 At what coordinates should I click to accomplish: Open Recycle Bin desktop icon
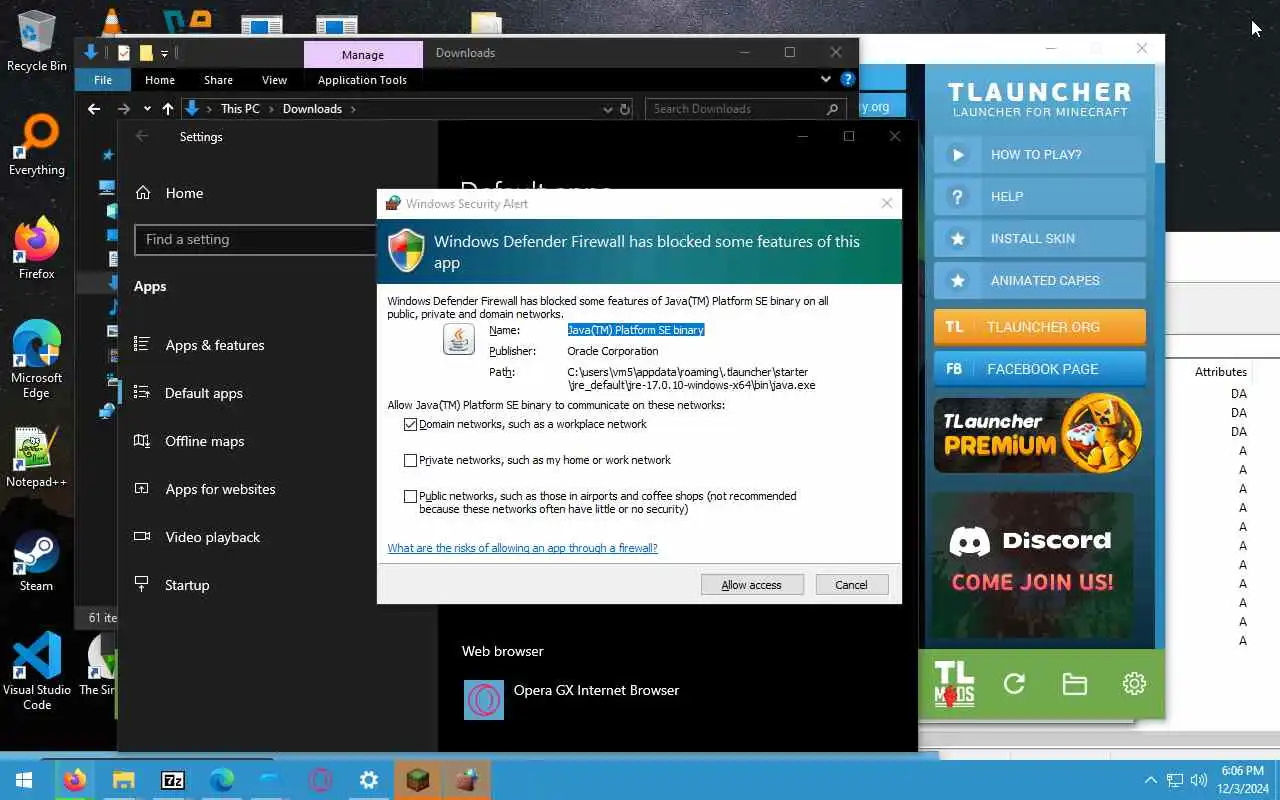[37, 41]
